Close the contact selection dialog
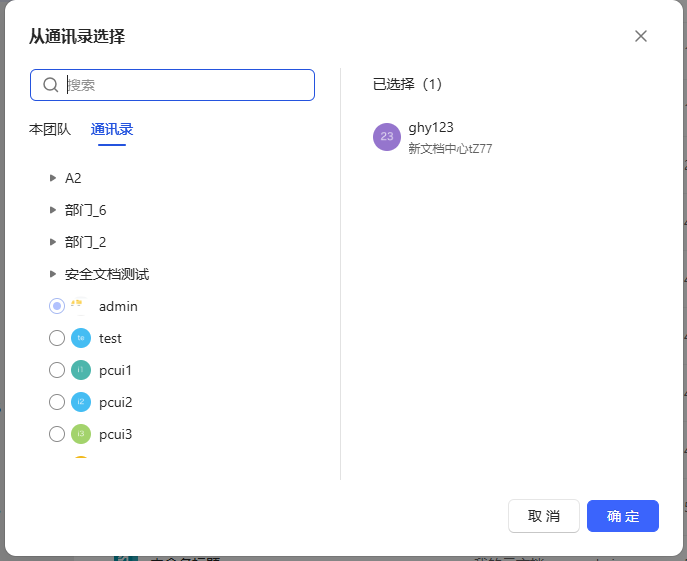This screenshot has width=687, height=561. (641, 36)
